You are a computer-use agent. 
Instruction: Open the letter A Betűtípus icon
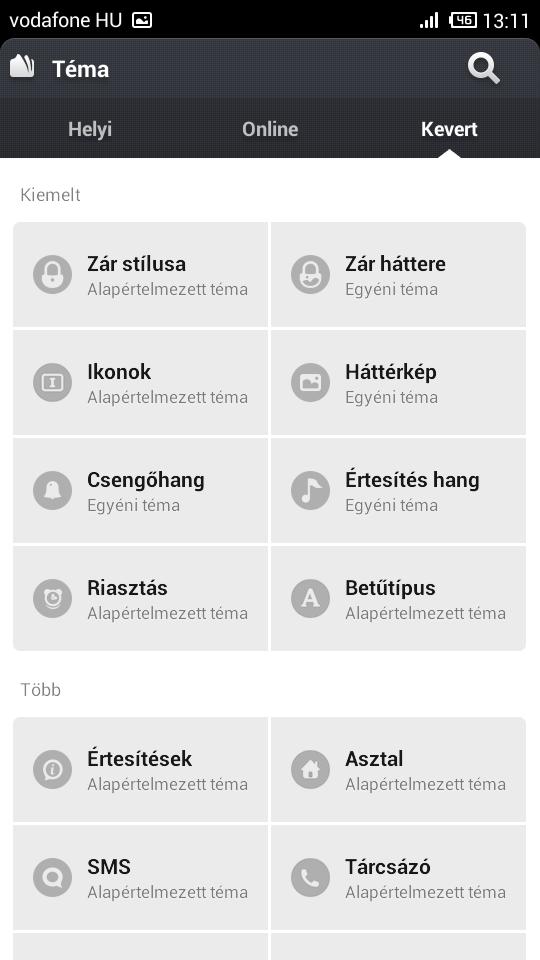pyautogui.click(x=310, y=598)
